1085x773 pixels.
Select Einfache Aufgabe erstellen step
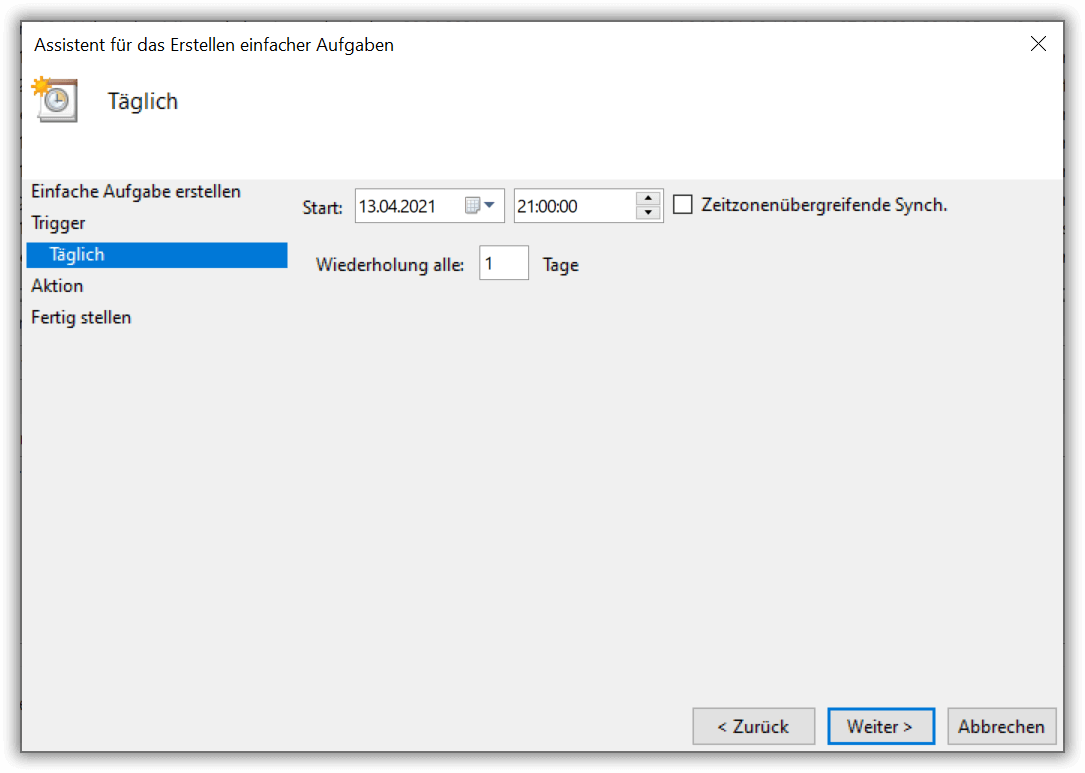click(136, 192)
